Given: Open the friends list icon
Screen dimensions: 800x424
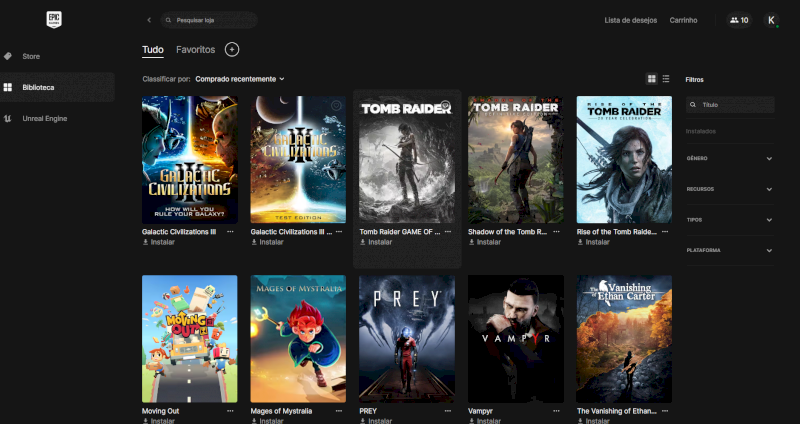Looking at the screenshot, I should pos(739,20).
